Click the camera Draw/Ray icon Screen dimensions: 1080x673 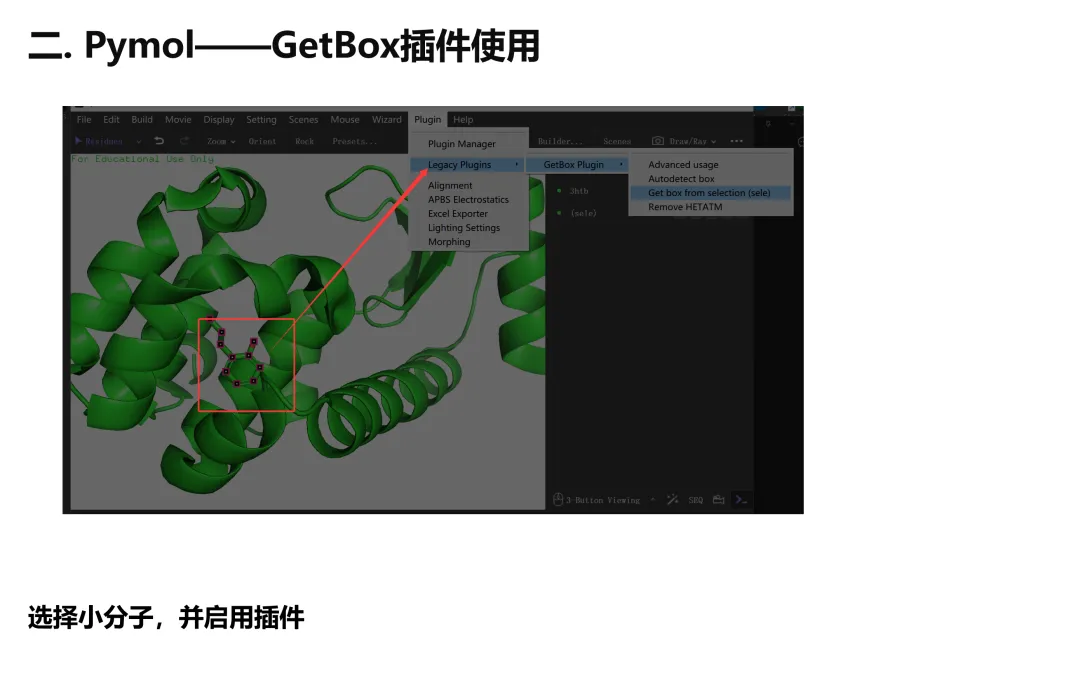tap(658, 141)
